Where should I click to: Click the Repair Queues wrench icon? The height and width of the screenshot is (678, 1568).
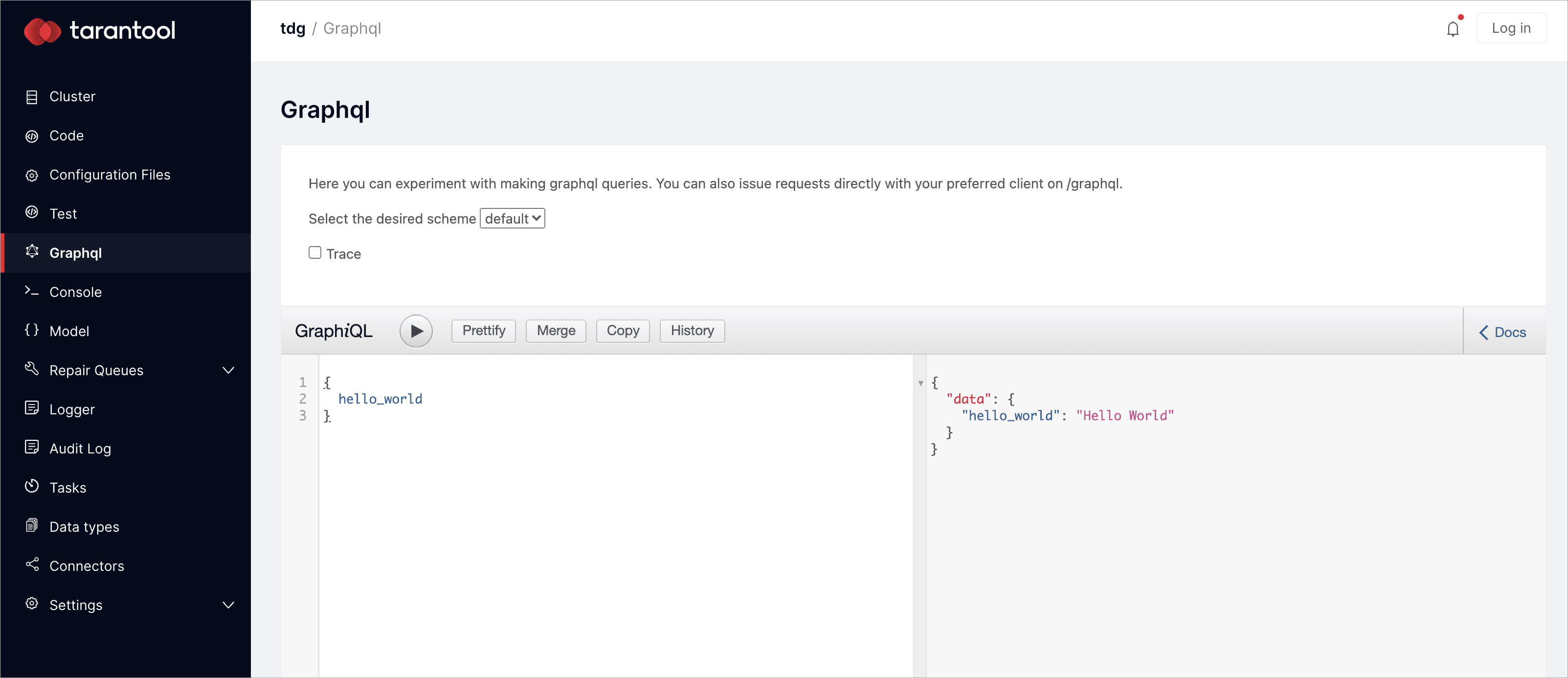(32, 369)
